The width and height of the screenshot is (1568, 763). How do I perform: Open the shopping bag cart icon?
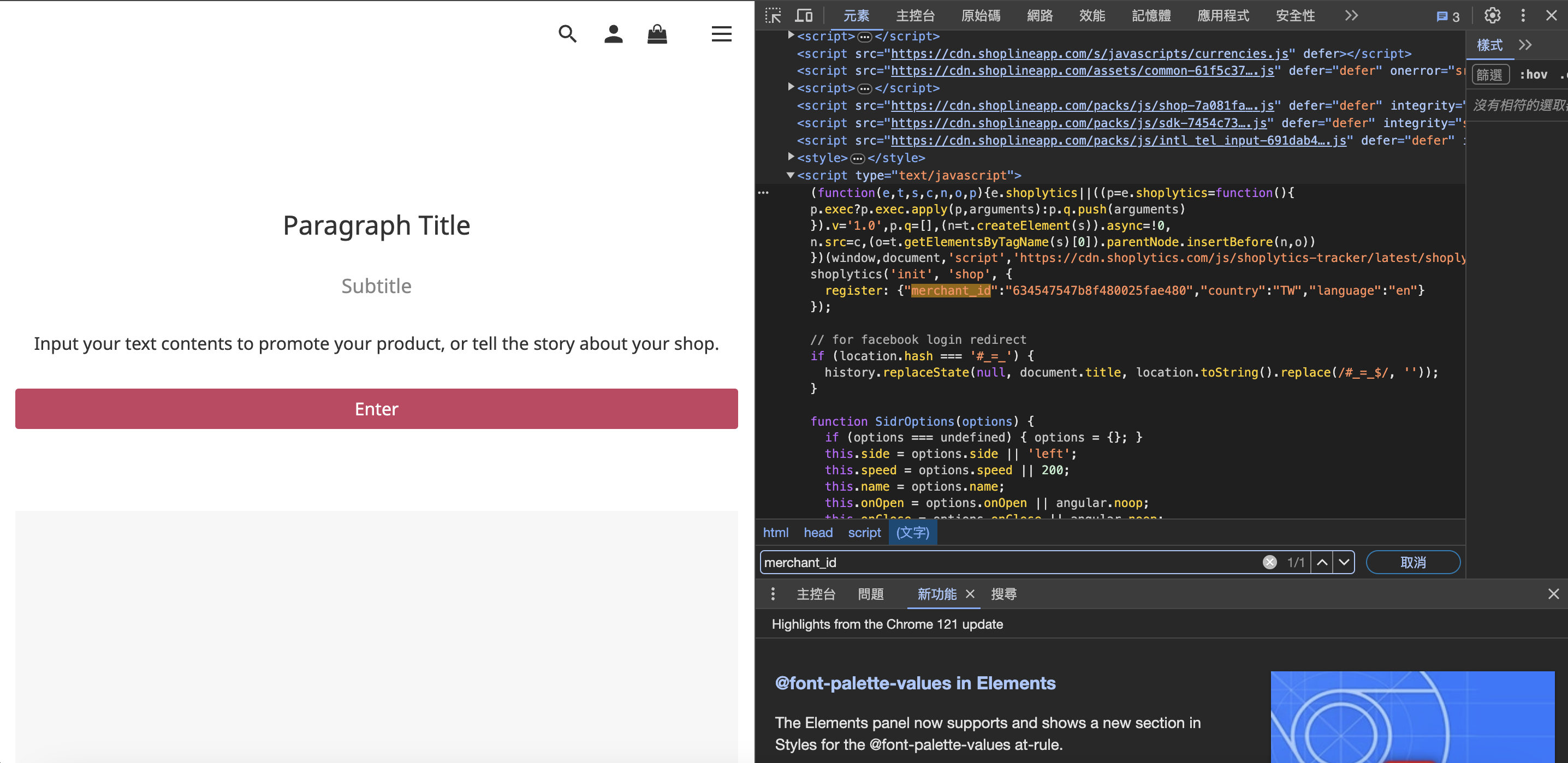657,34
